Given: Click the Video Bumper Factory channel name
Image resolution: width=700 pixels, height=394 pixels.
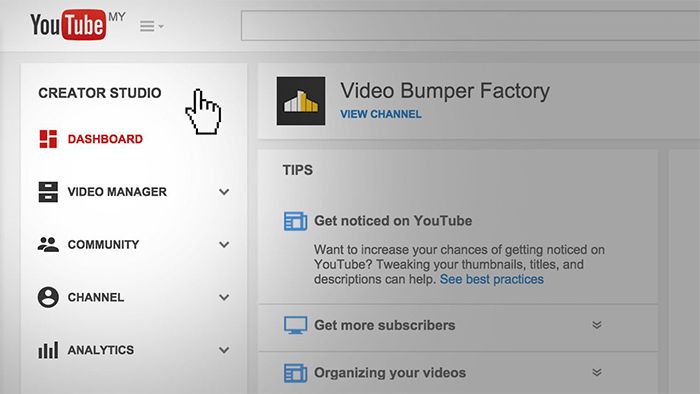Looking at the screenshot, I should click(445, 91).
